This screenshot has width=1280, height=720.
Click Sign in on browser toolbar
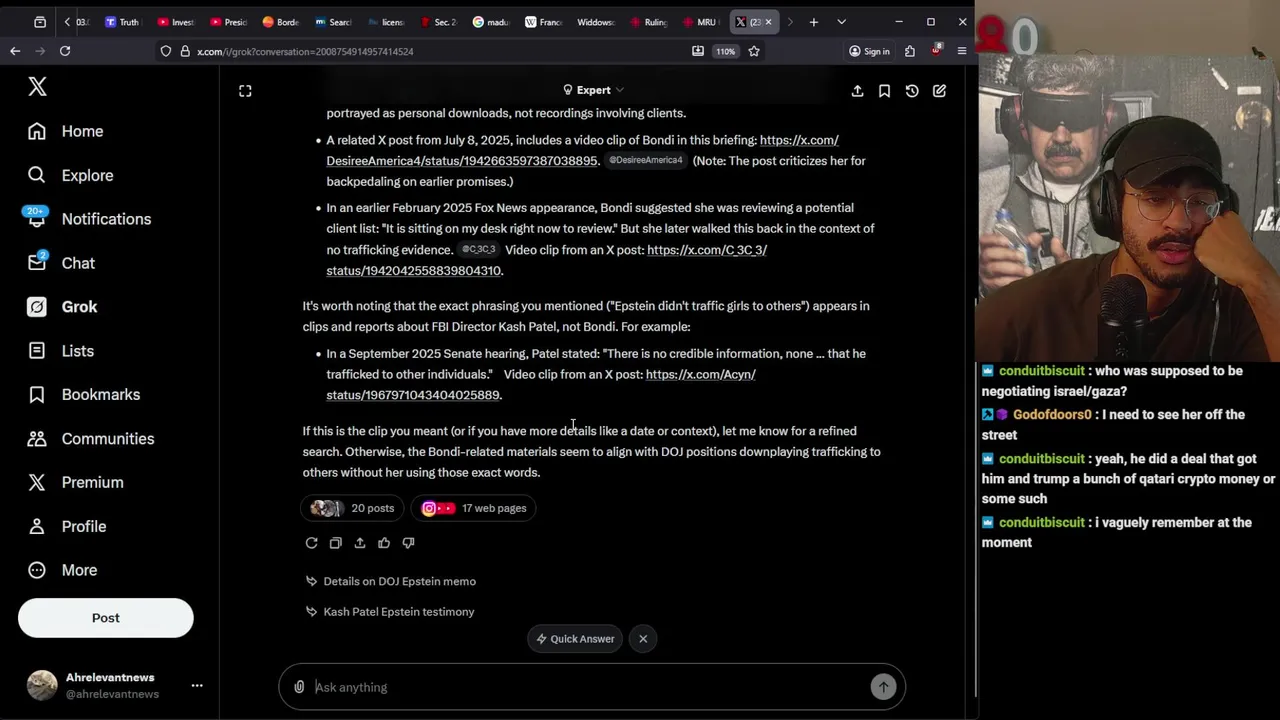point(868,51)
